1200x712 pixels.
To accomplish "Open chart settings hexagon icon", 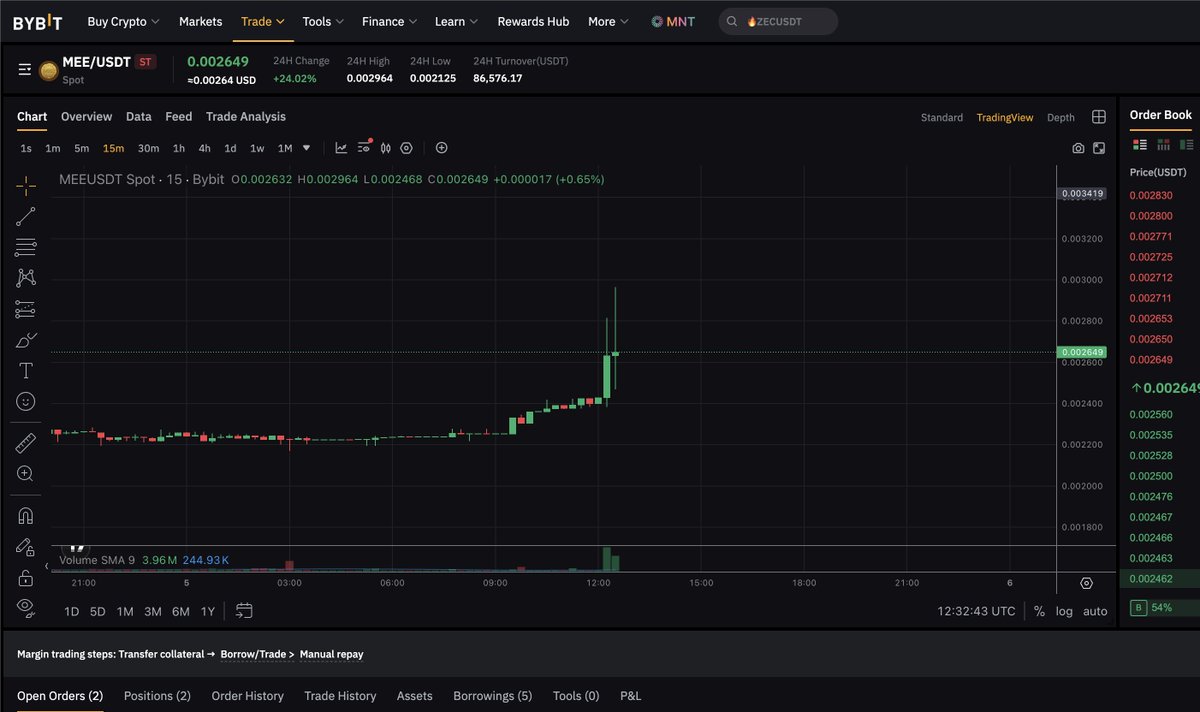I will point(406,148).
